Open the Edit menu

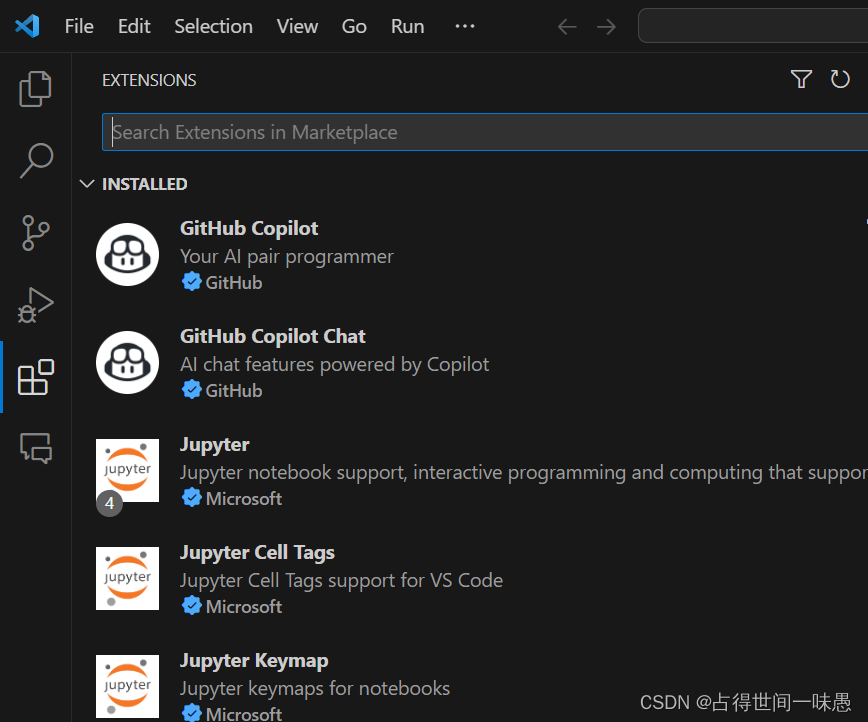(x=134, y=26)
